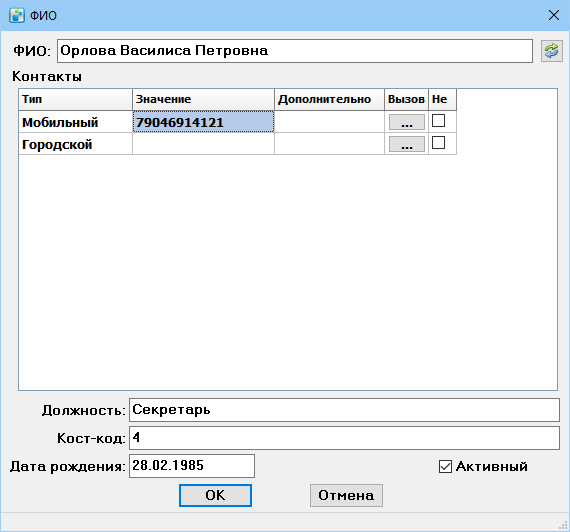Viewport: 570px width, 532px height.
Task: Click the resize grip in the dialog corner
Action: 563,525
